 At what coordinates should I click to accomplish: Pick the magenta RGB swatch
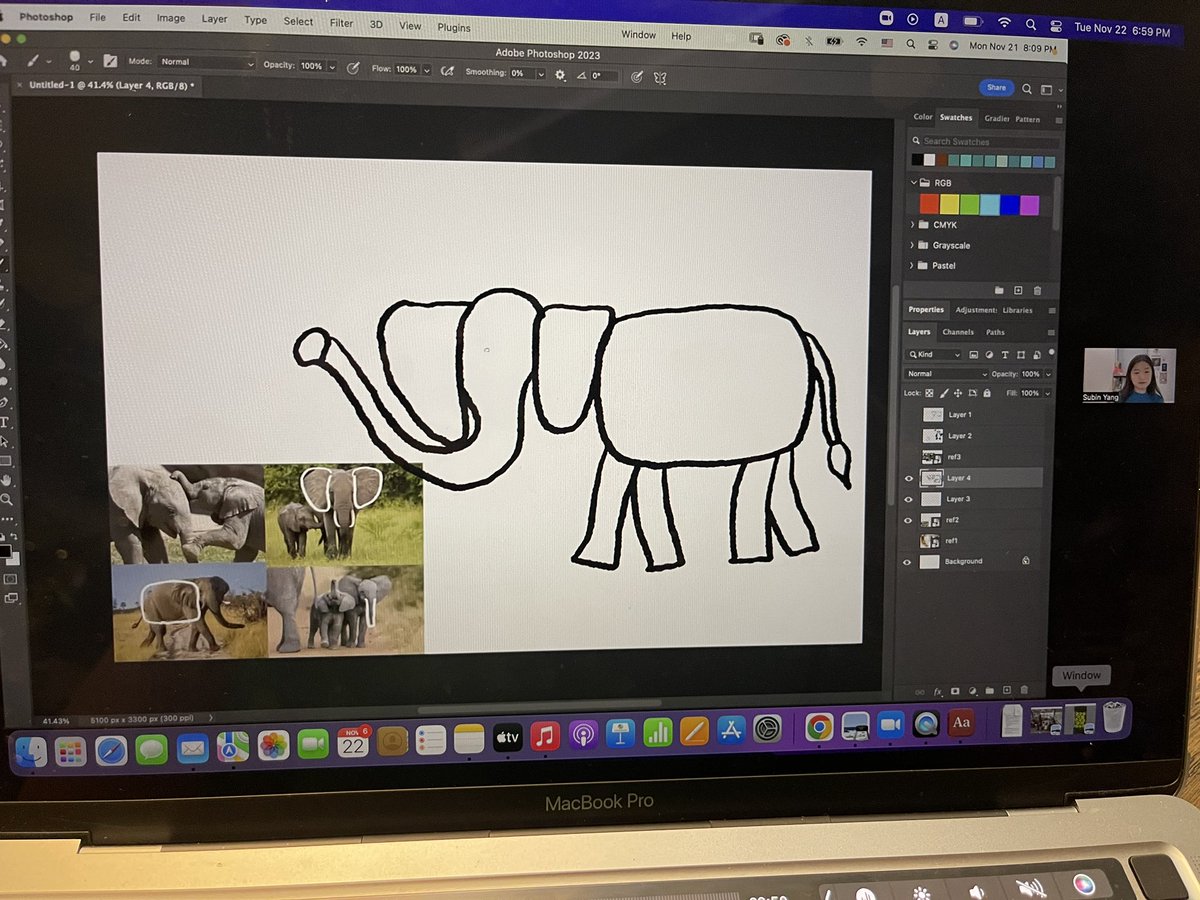coord(1029,205)
